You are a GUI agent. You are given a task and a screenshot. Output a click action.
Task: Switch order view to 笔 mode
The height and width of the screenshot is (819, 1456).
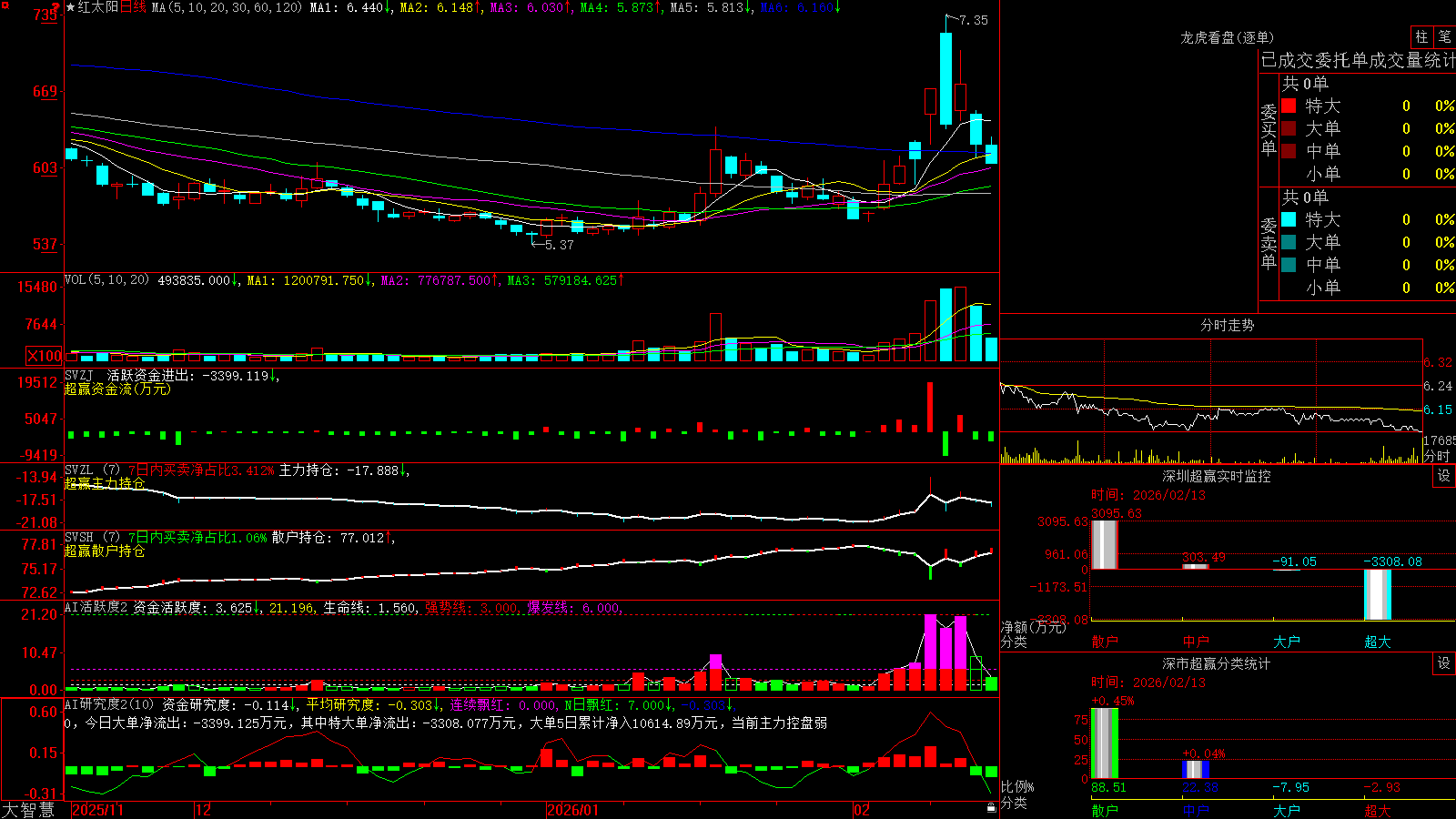[x=1444, y=36]
